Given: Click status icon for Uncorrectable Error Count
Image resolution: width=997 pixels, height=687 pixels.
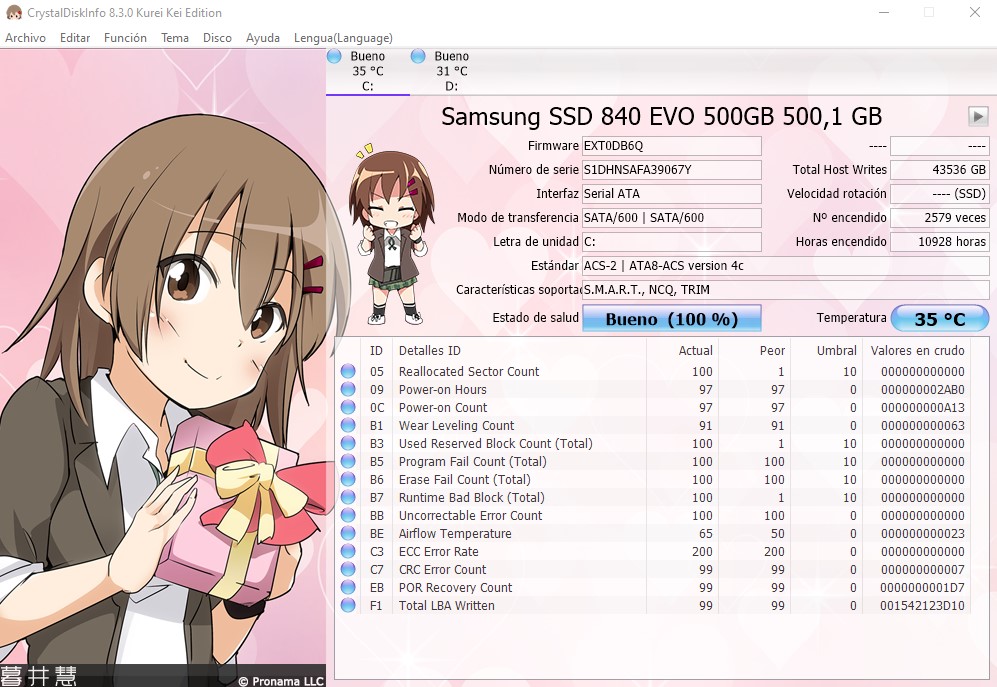Looking at the screenshot, I should [348, 515].
